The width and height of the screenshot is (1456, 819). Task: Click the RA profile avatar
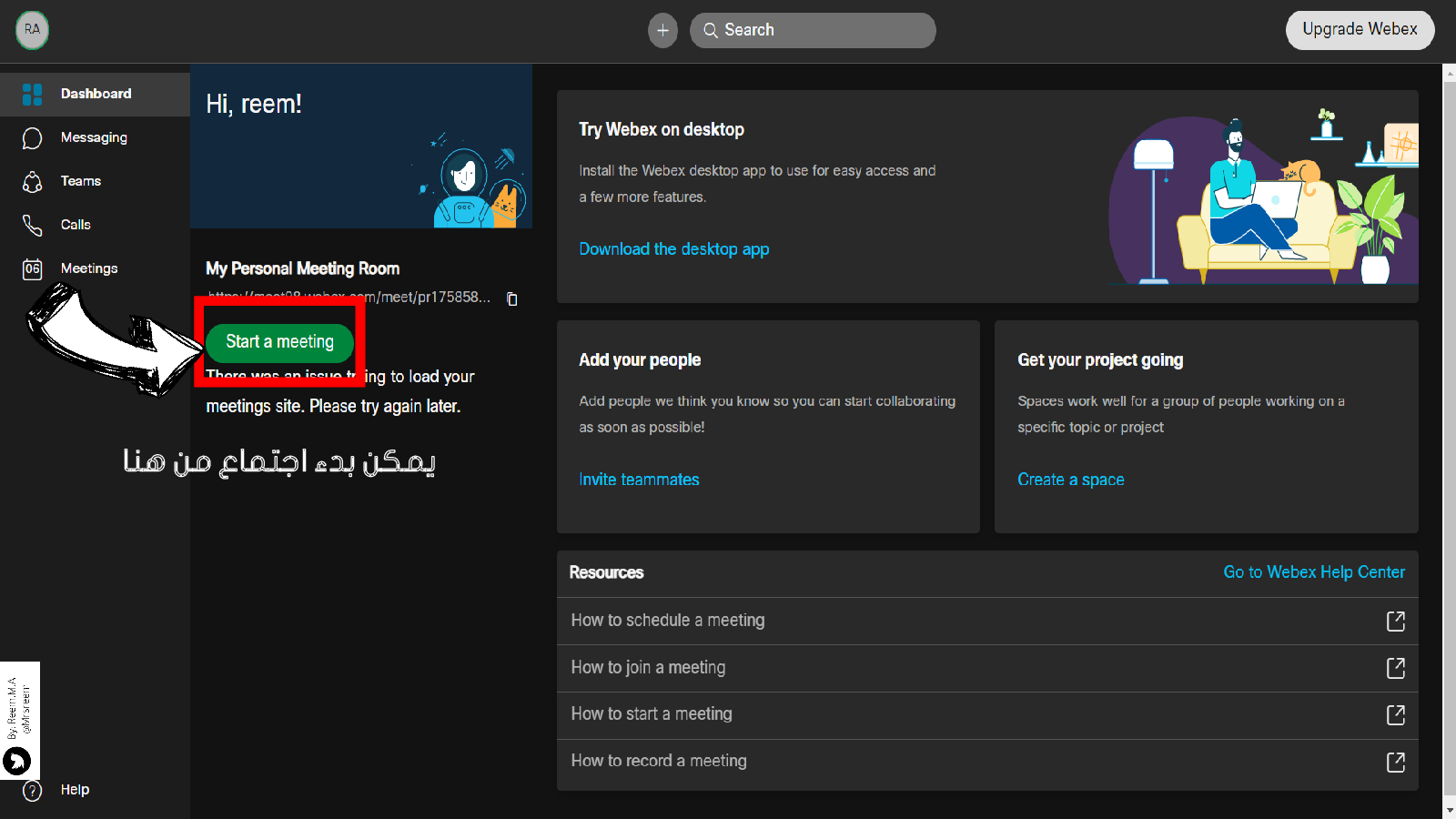point(32,30)
